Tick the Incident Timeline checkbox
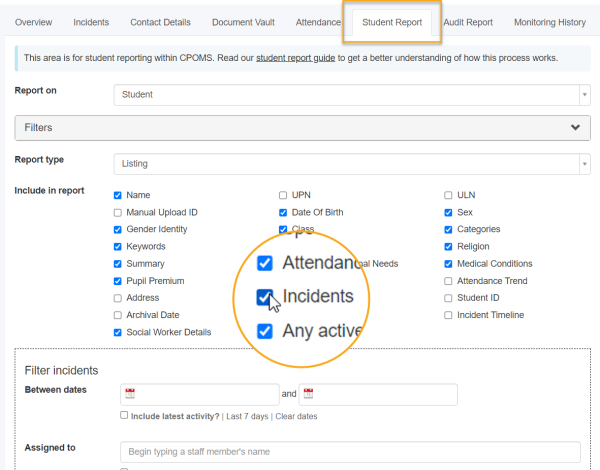 (448, 315)
